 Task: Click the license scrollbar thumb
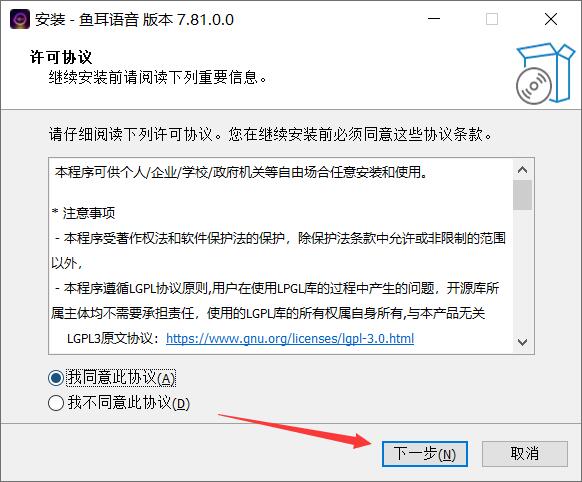[522, 195]
